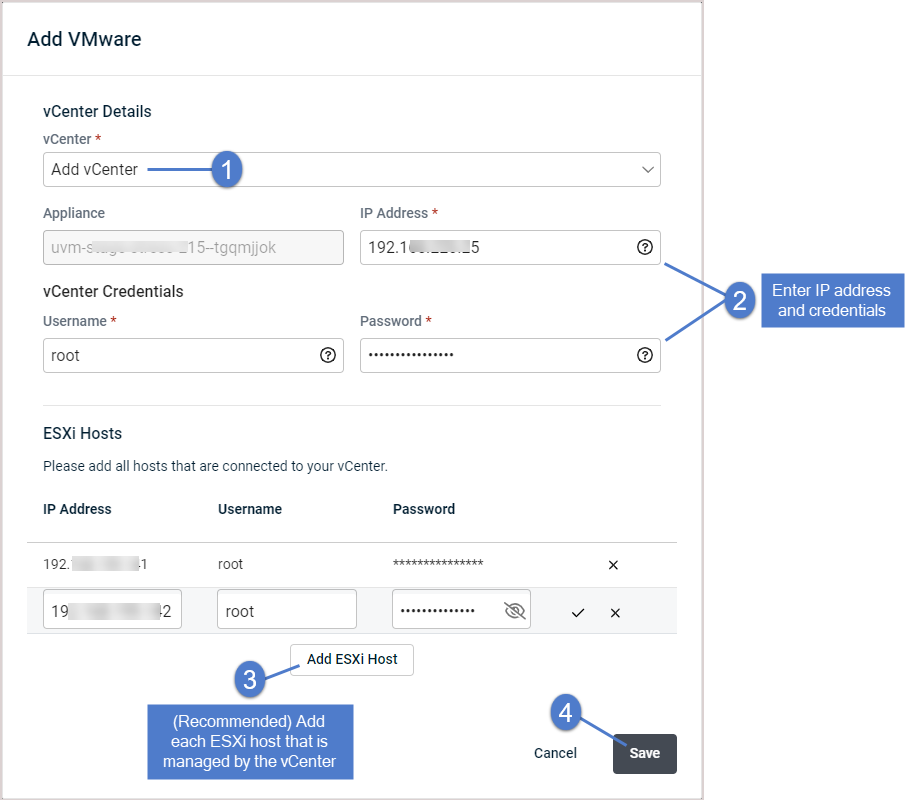The height and width of the screenshot is (800, 912).
Task: Focus the vCenter Password field
Action: coord(510,355)
